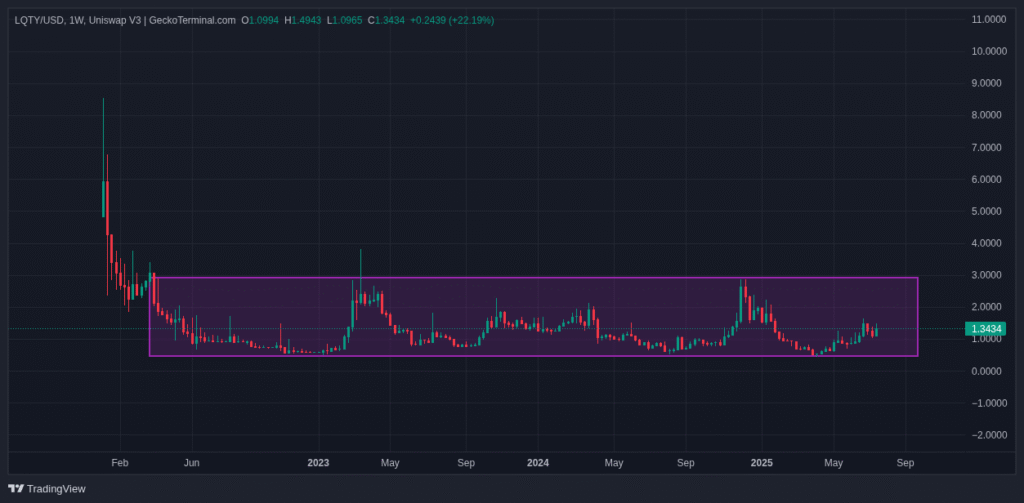Click the TradingView logo icon

[16, 489]
